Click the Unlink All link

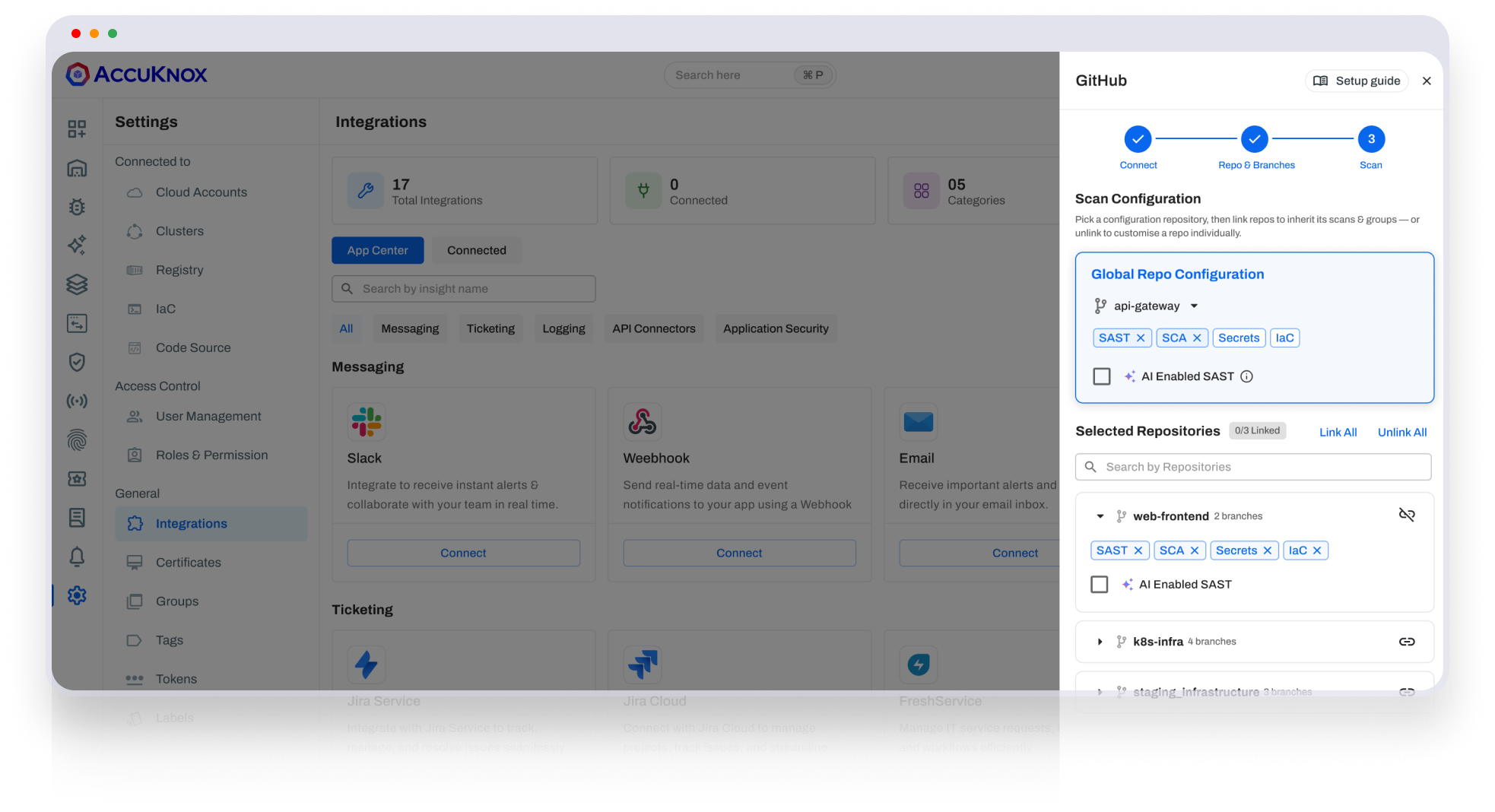tap(1402, 432)
